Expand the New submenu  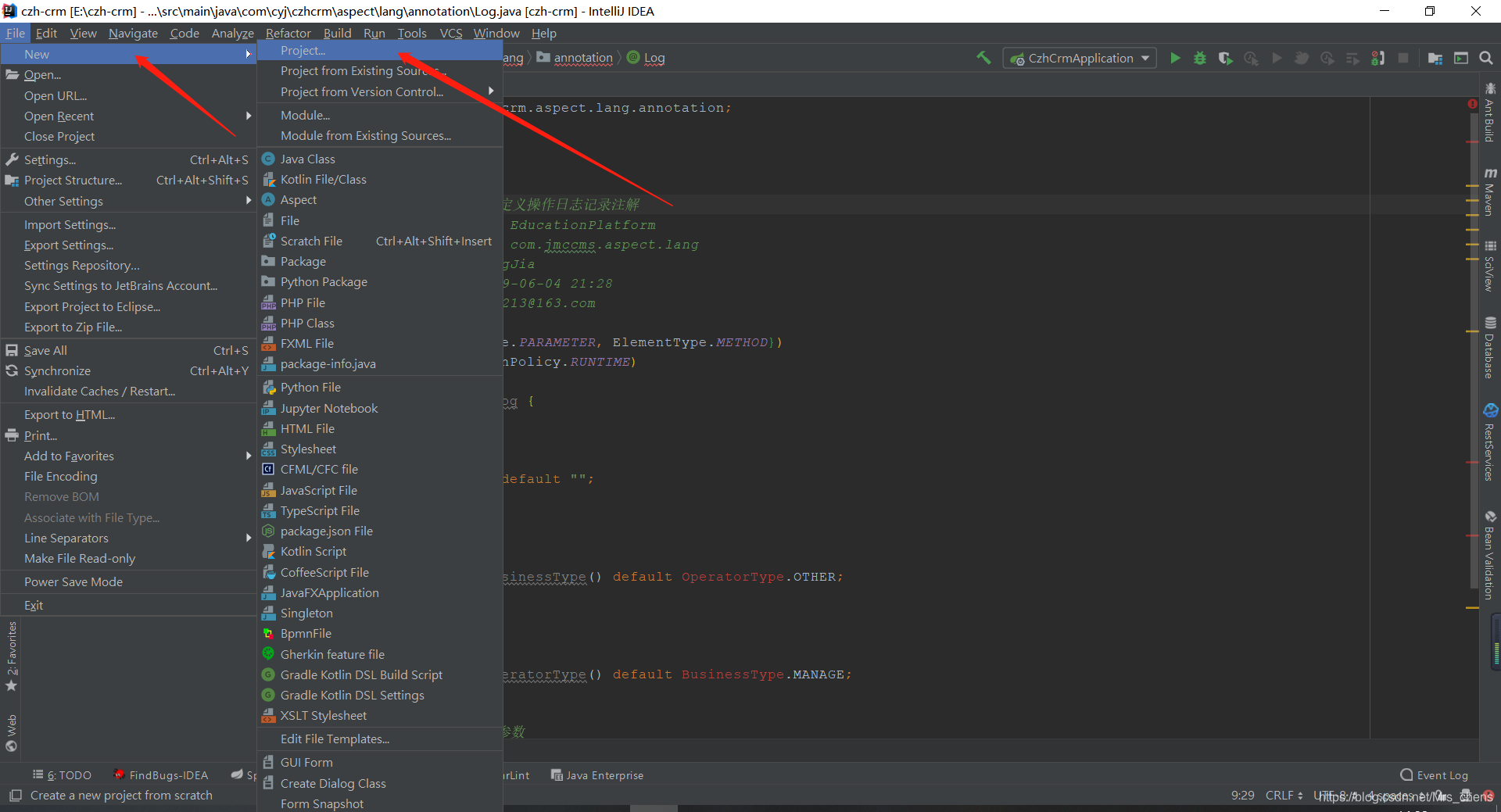[129, 54]
